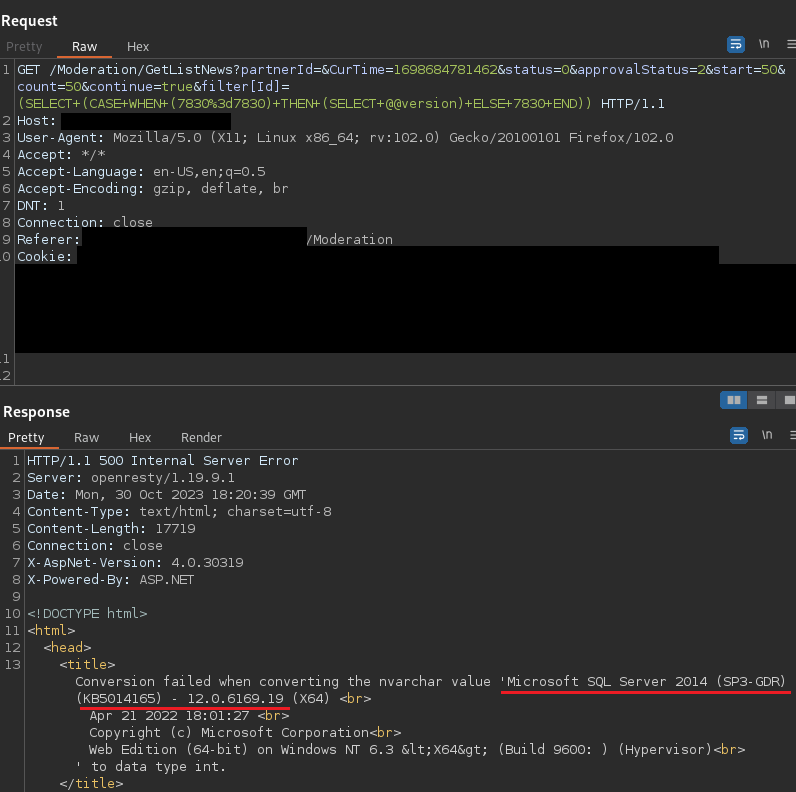Click the Date response header
This screenshot has width=796, height=792.
pos(167,494)
